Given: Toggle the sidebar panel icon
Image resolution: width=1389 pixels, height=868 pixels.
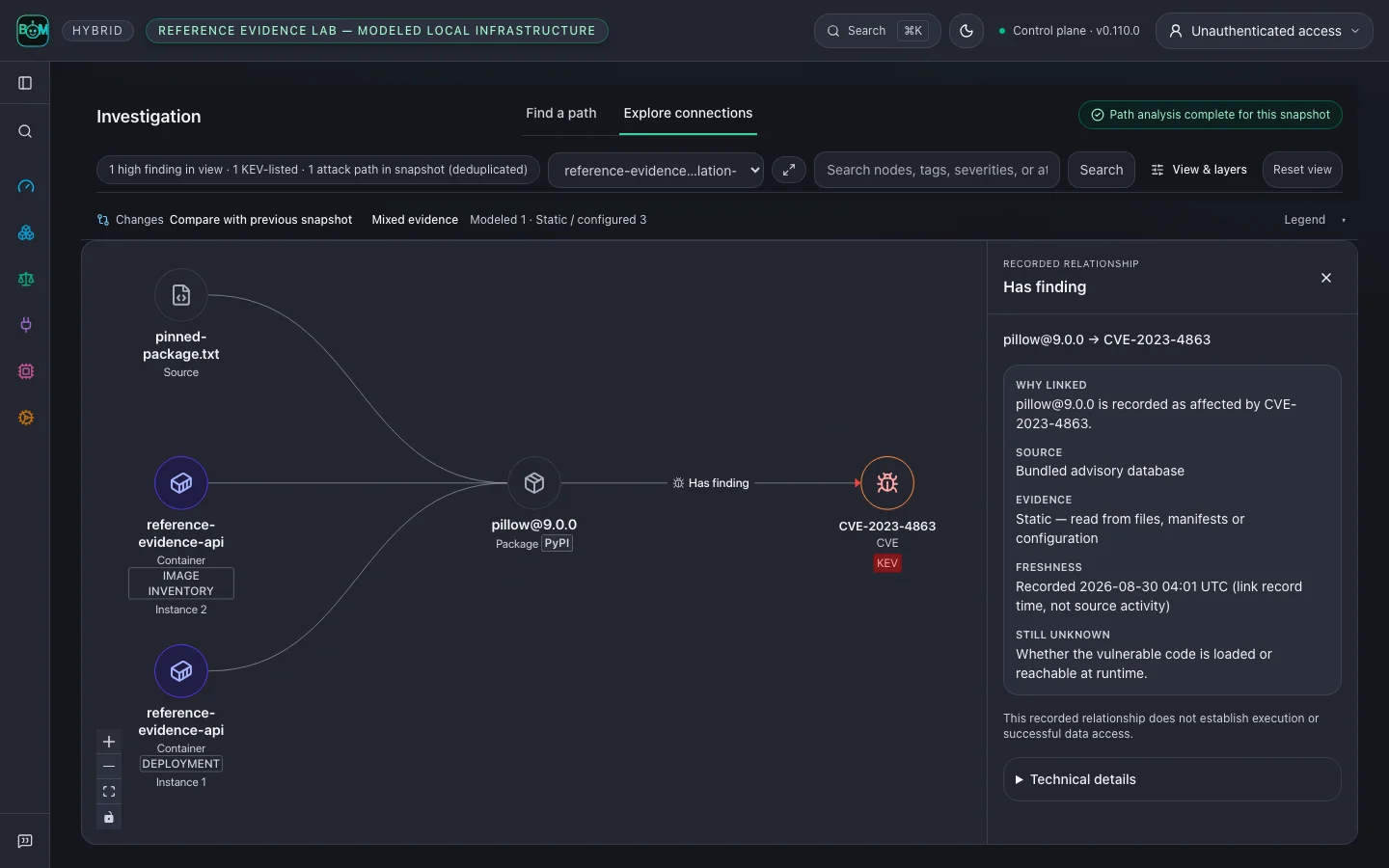Looking at the screenshot, I should pos(26,83).
